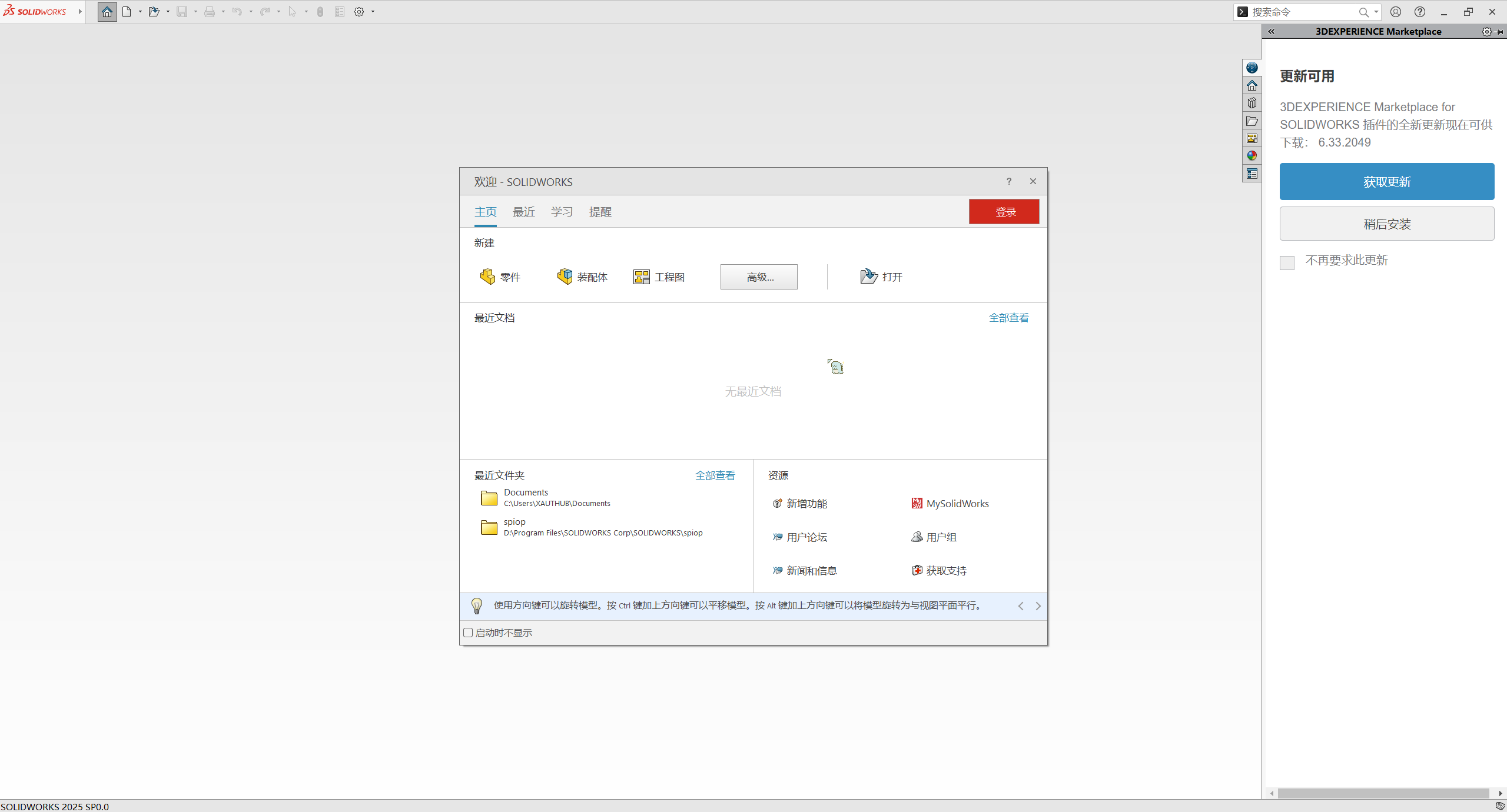Screen dimensions: 1507x812
Task: Open the Save dropdown arrow
Action: (195, 12)
